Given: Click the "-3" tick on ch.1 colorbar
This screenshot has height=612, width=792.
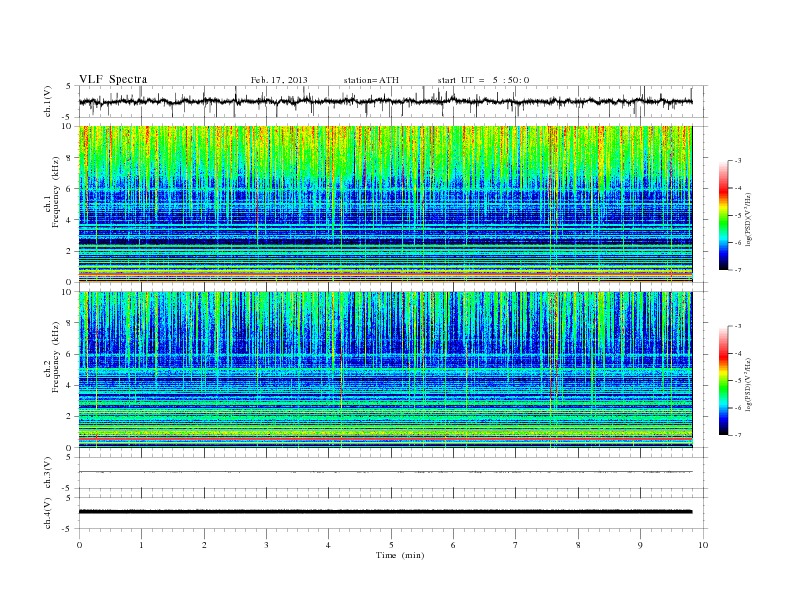Looking at the screenshot, I should click(x=737, y=161).
